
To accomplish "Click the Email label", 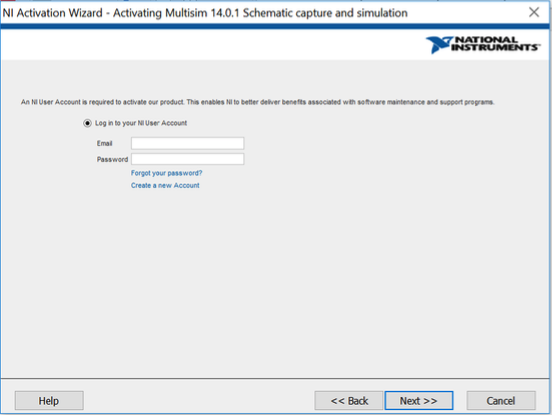I will [105, 143].
